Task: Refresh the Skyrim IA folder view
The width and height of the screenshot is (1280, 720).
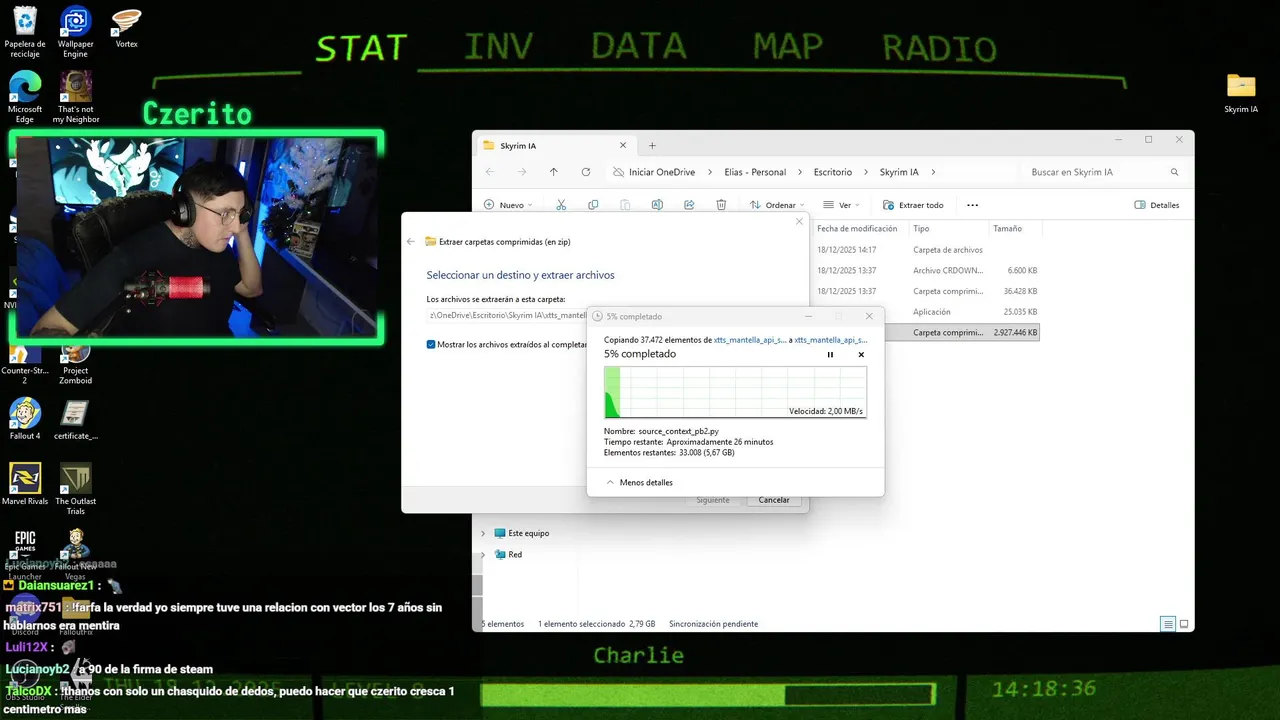Action: point(586,172)
